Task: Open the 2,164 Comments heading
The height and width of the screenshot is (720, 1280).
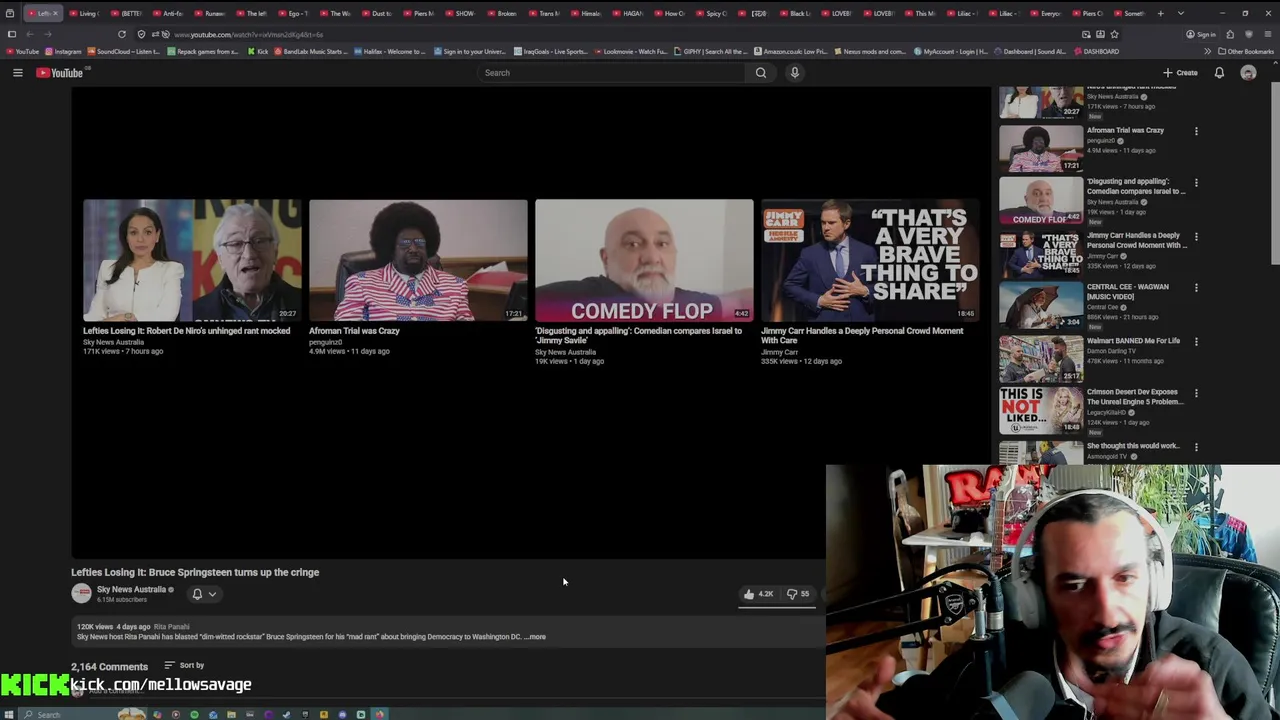Action: pos(109,666)
